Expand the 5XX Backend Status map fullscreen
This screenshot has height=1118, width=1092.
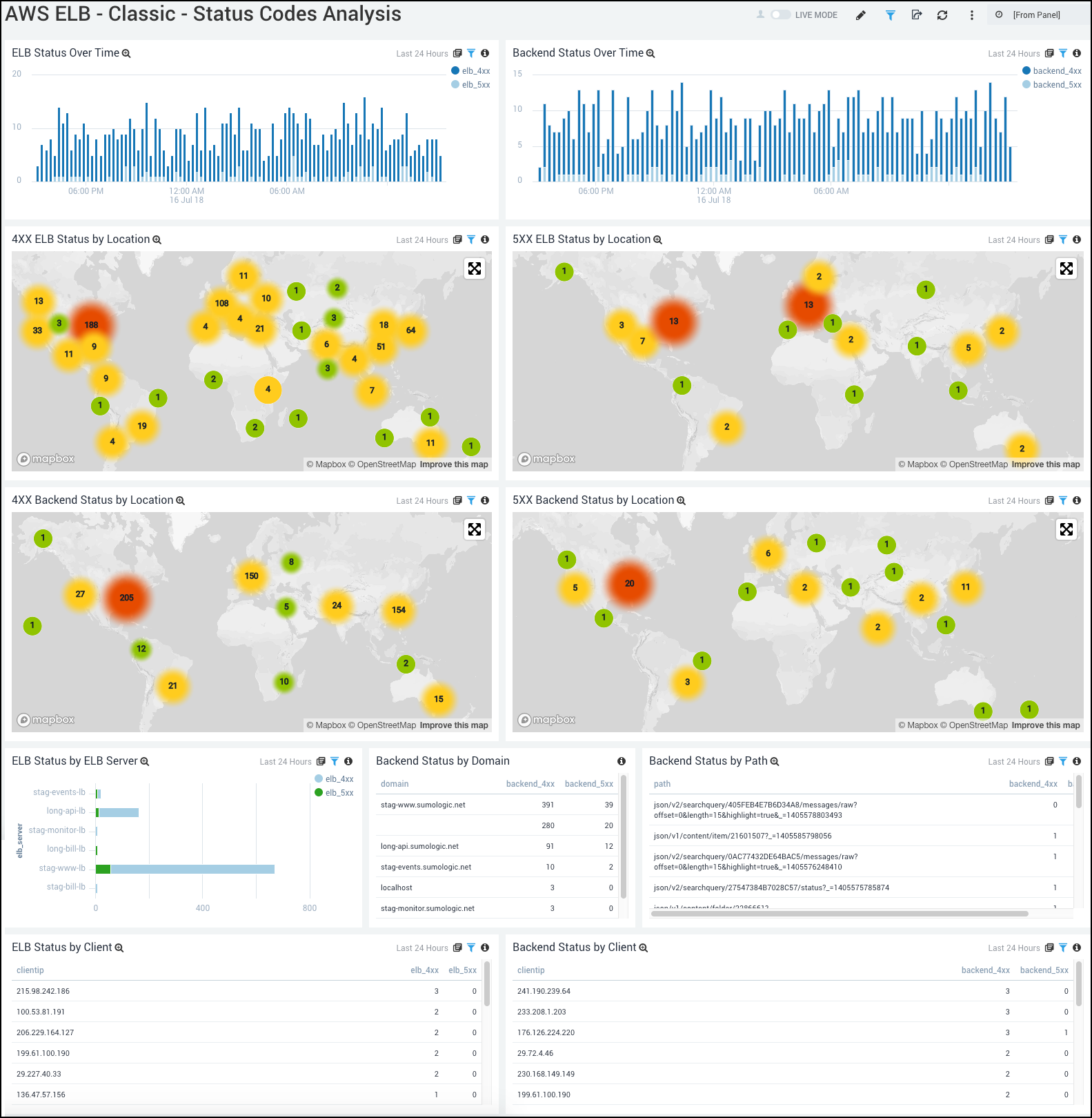pyautogui.click(x=1066, y=529)
